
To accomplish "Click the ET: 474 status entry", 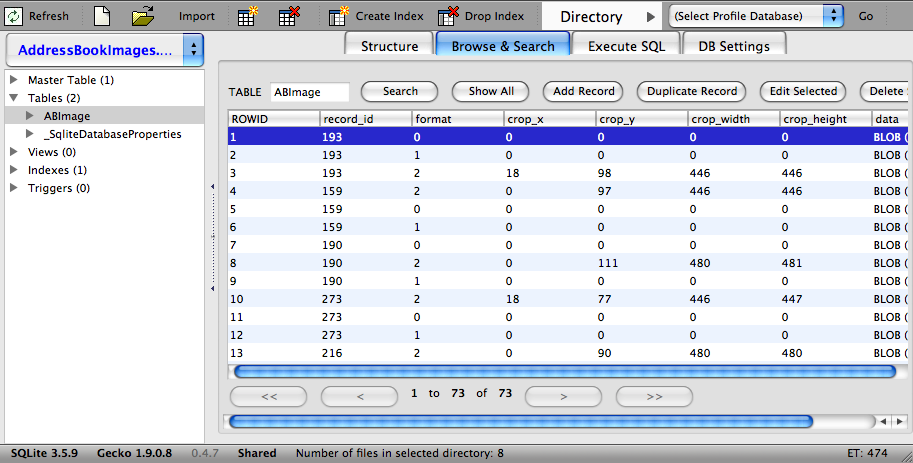I will point(867,453).
